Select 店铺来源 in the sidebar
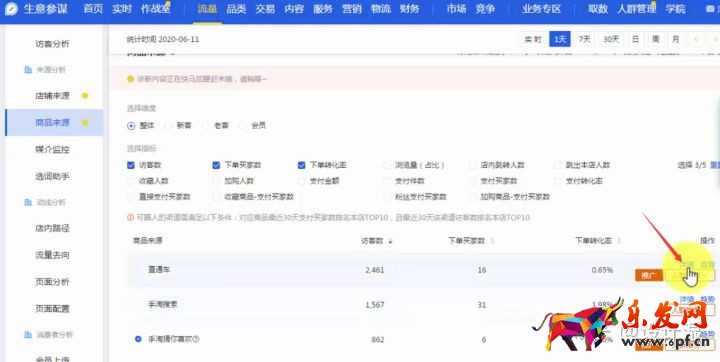720x362 pixels. coord(52,96)
